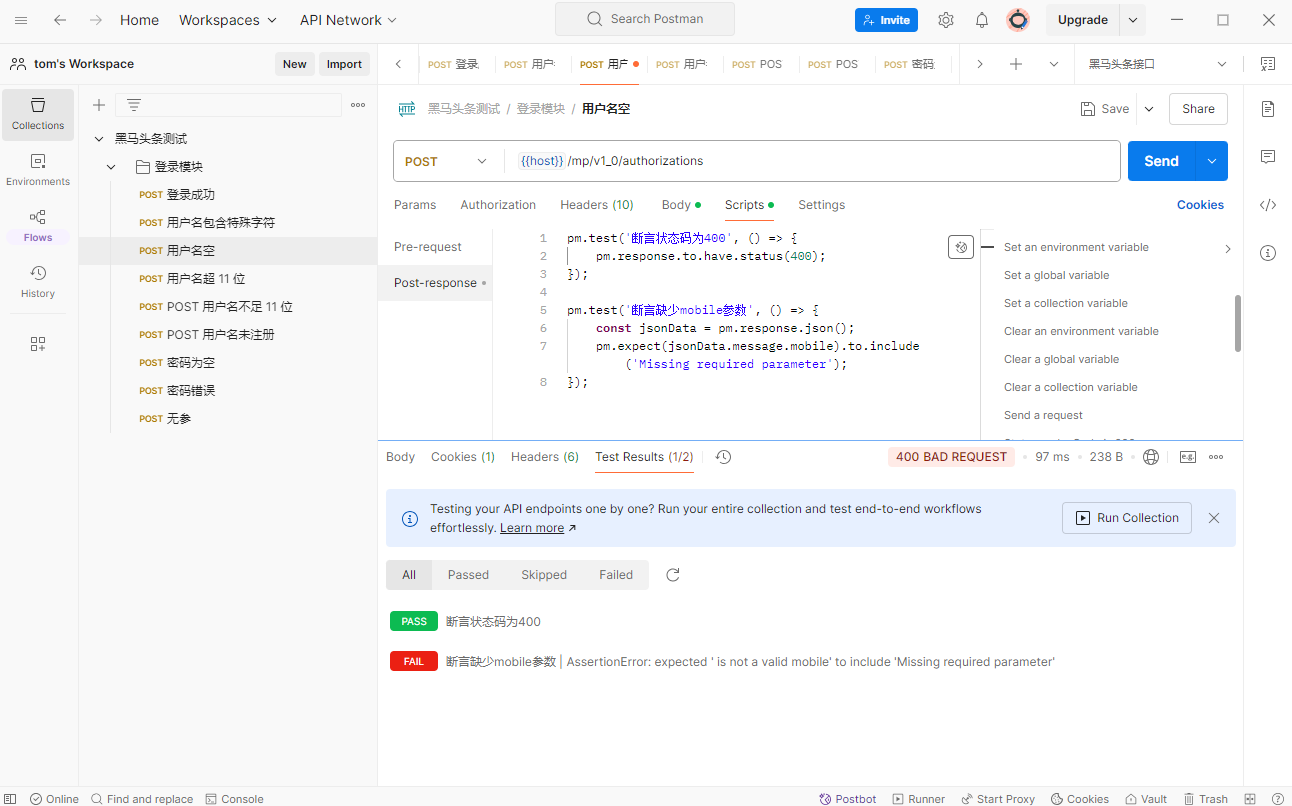The image size is (1292, 806).
Task: Switch to the Headers (10) request tab
Action: pos(597,205)
